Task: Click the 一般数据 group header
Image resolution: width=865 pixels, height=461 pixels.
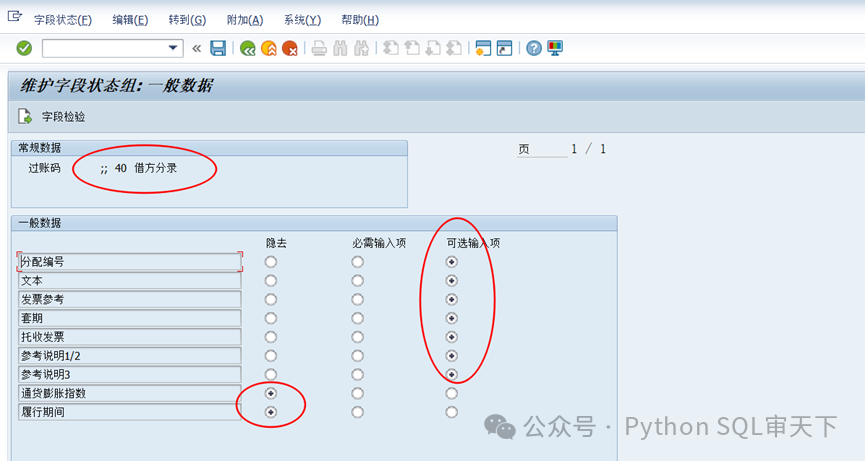Action: click(314, 223)
